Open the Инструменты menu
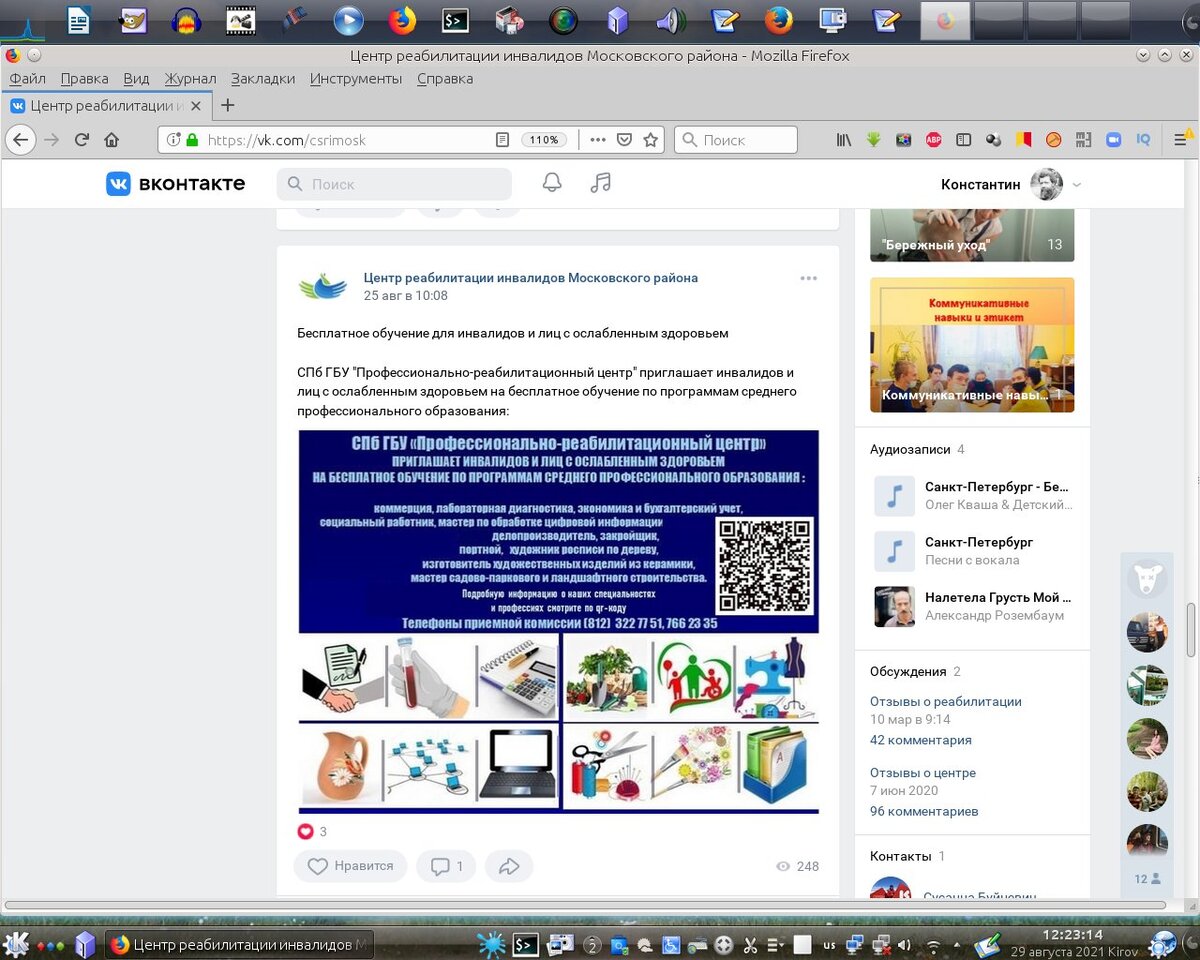 coord(356,79)
